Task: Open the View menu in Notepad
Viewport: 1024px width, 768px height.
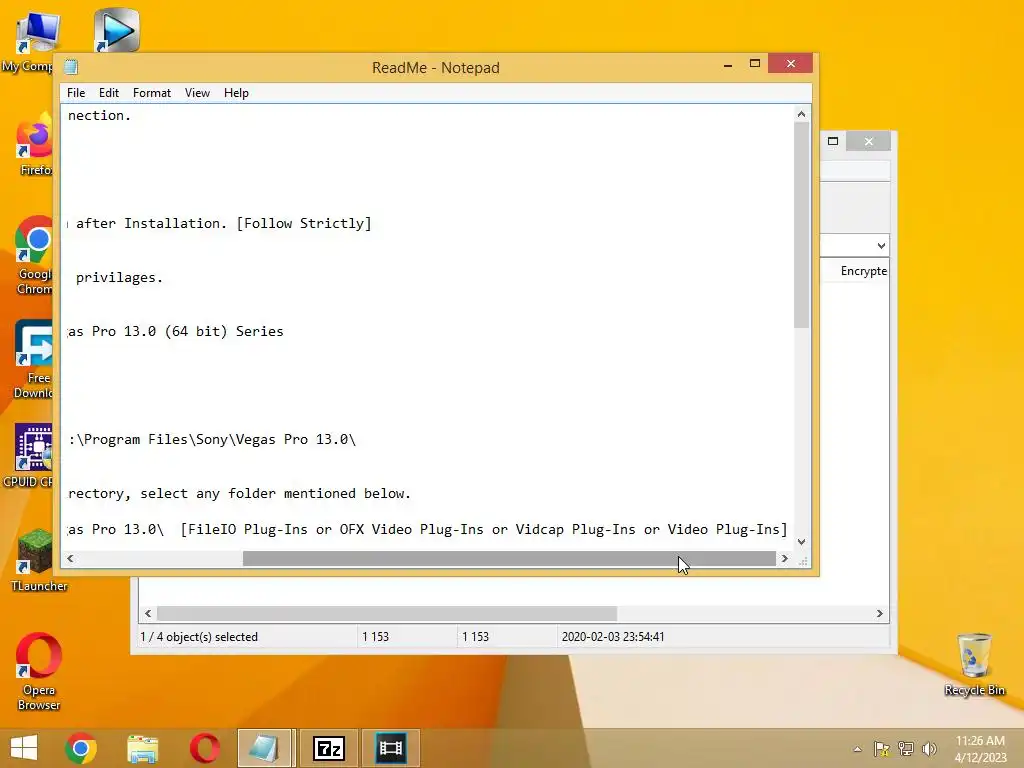Action: [x=197, y=93]
